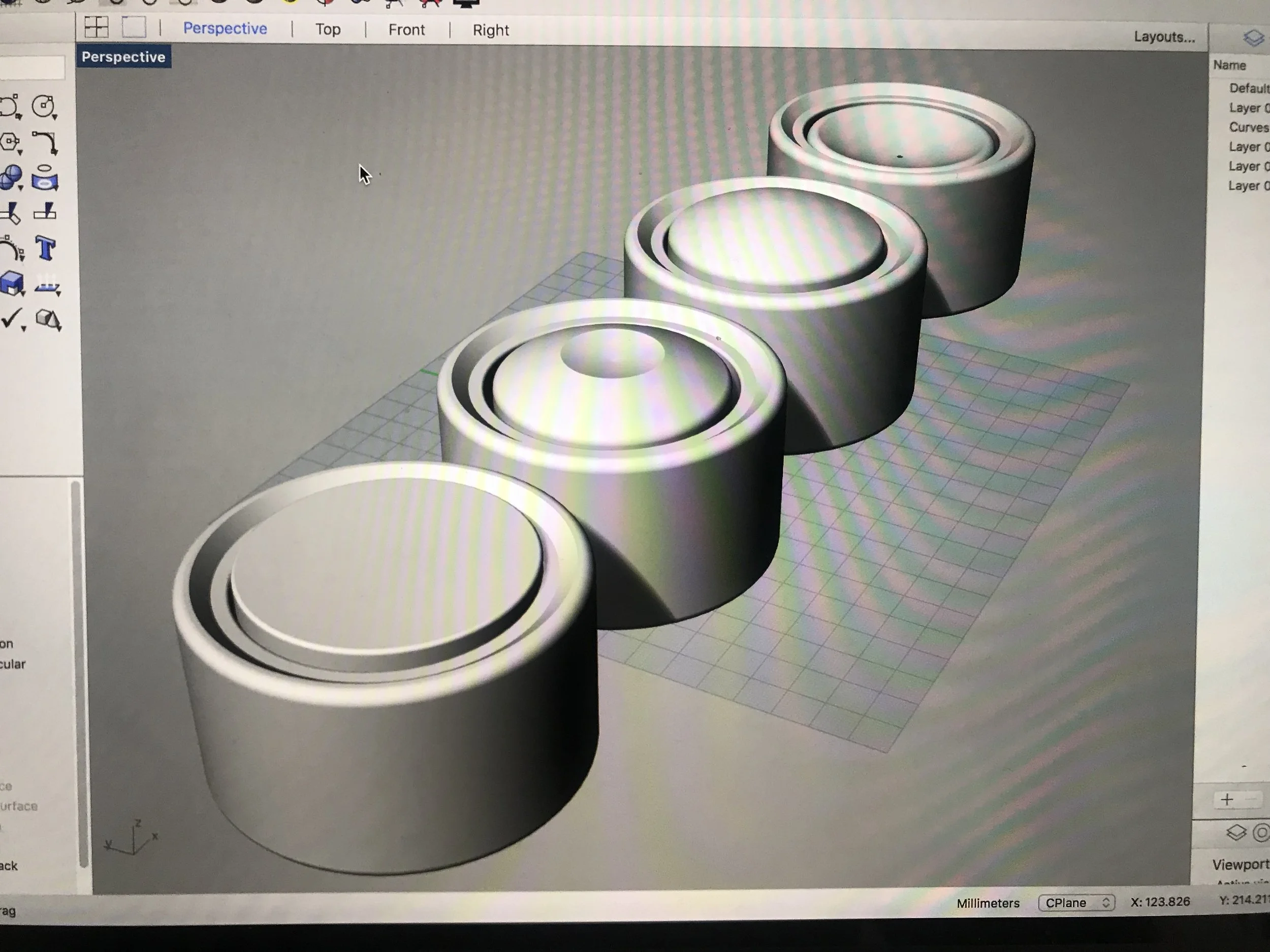1270x952 pixels.
Task: Select the blue Text object tool
Action: click(45, 248)
